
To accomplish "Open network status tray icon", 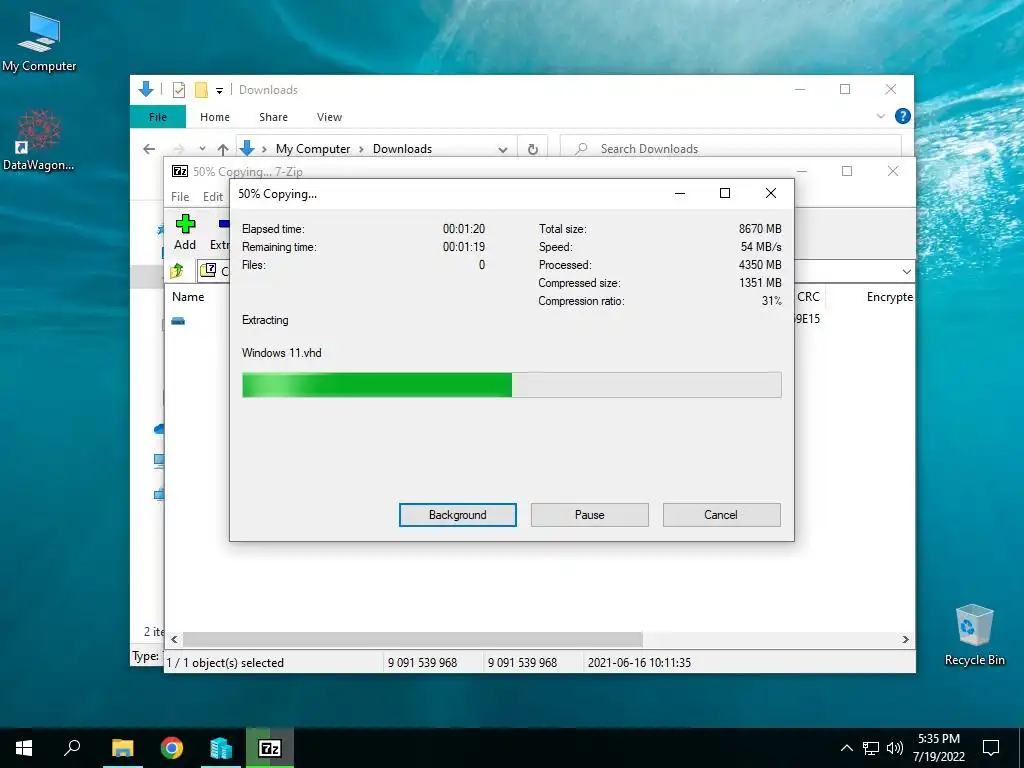I will point(871,748).
